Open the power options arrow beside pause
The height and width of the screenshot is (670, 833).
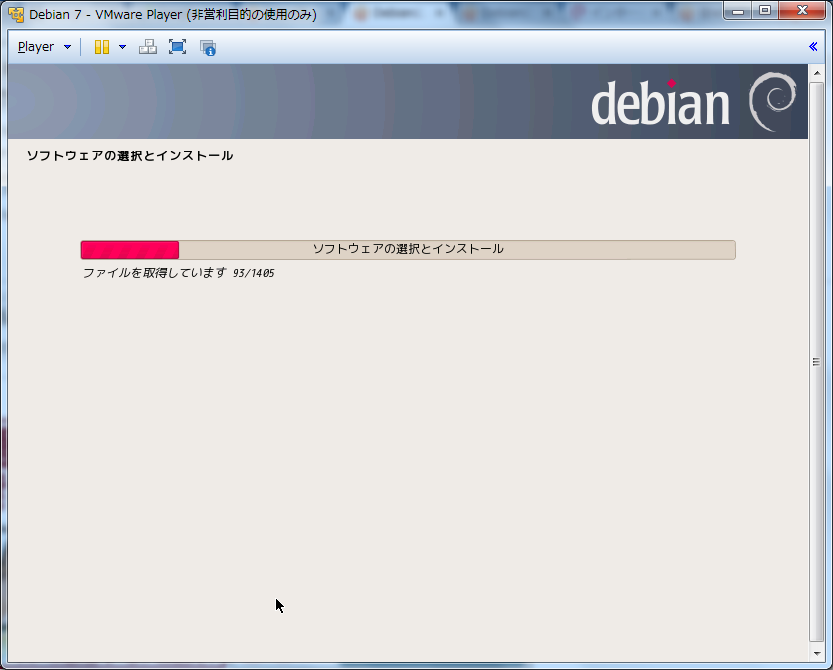[x=122, y=47]
